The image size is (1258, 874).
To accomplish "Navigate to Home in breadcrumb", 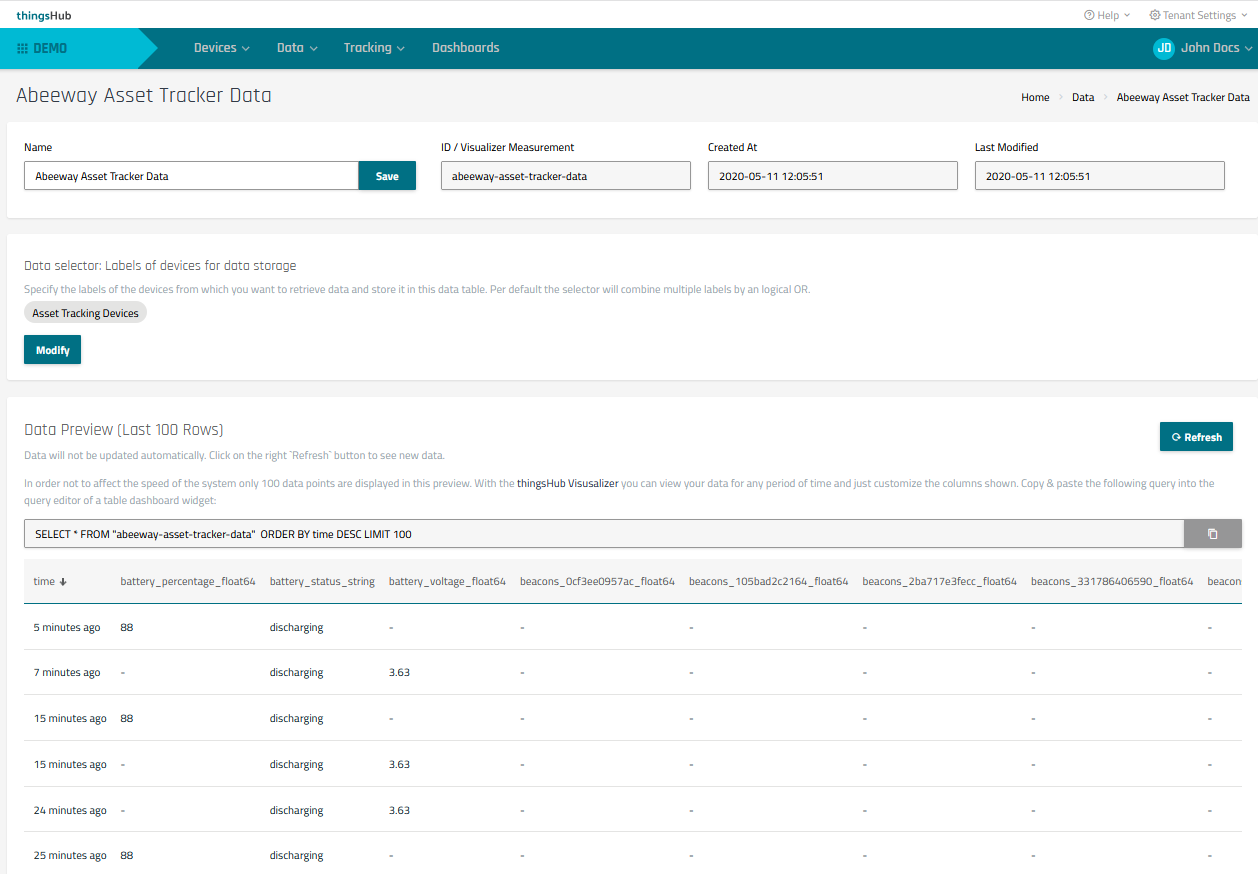I will click(1035, 97).
